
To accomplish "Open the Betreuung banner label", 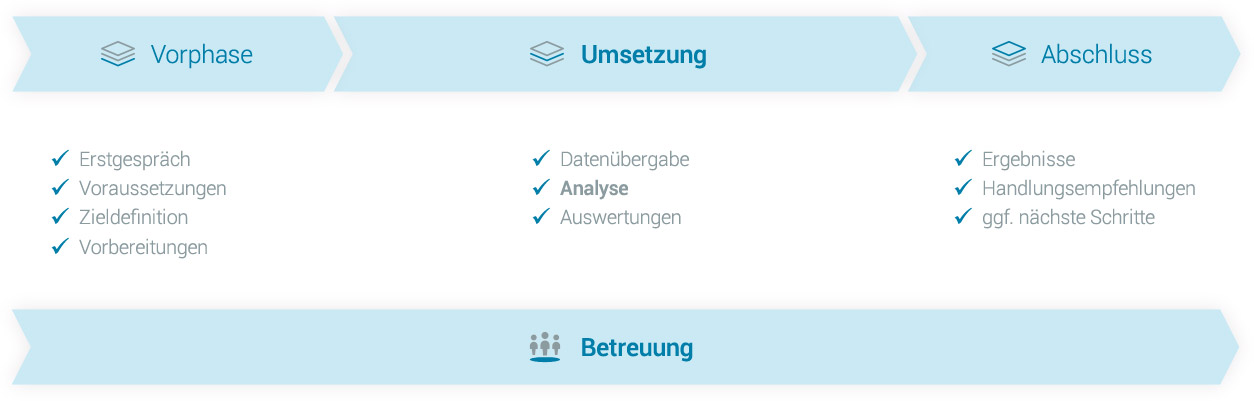I will coord(637,348).
